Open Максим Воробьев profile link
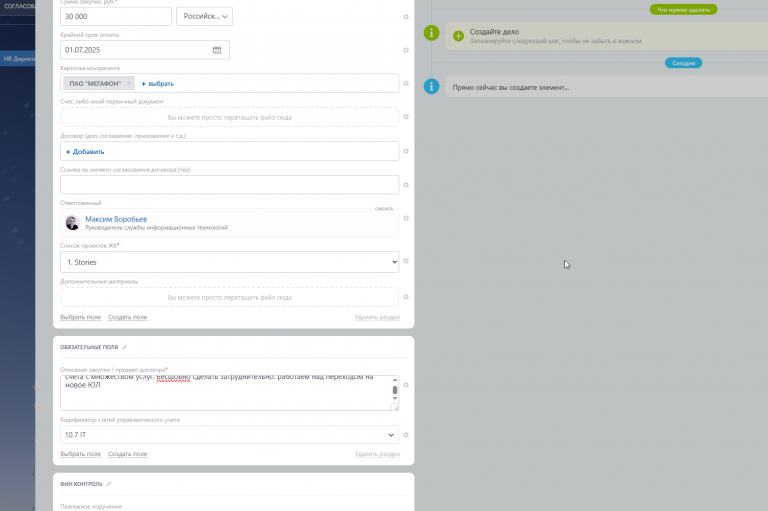 [116, 219]
